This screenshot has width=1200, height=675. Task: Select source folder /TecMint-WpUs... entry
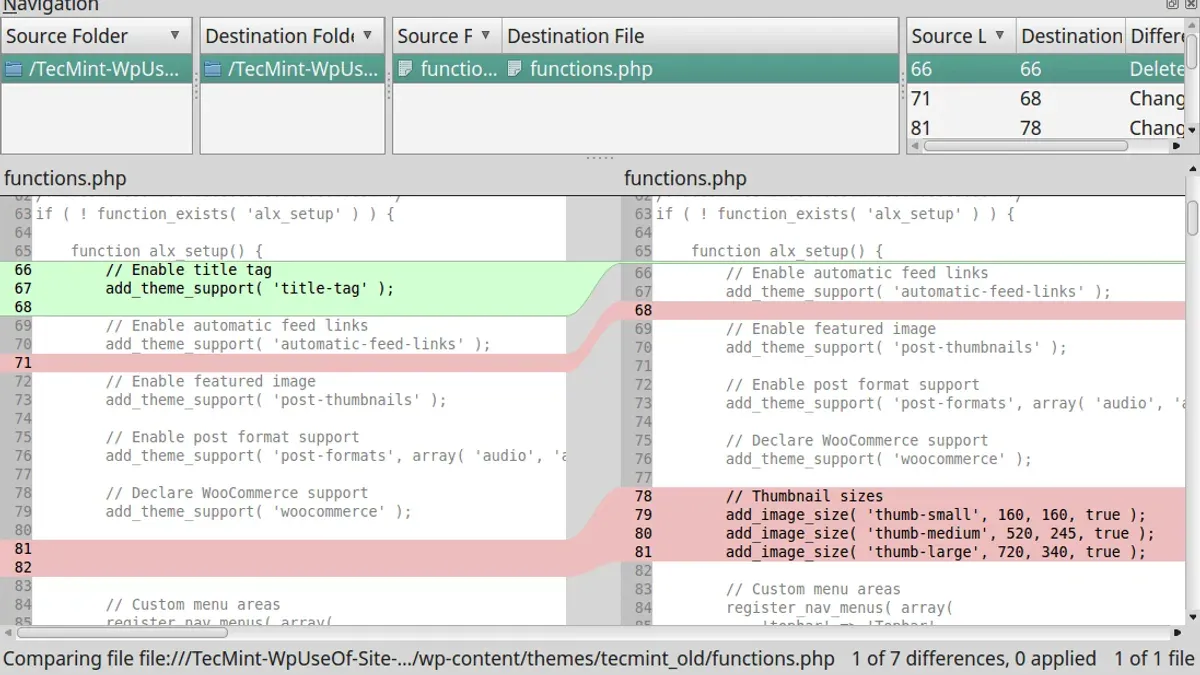click(96, 69)
